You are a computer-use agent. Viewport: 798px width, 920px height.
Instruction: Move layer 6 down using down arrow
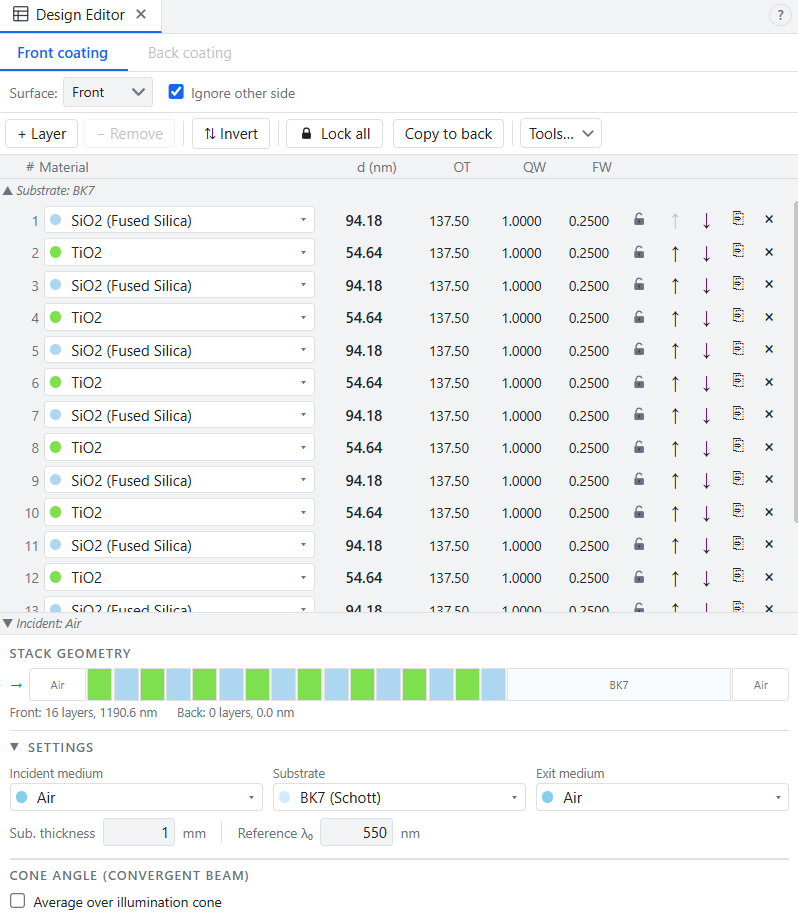[x=706, y=384]
